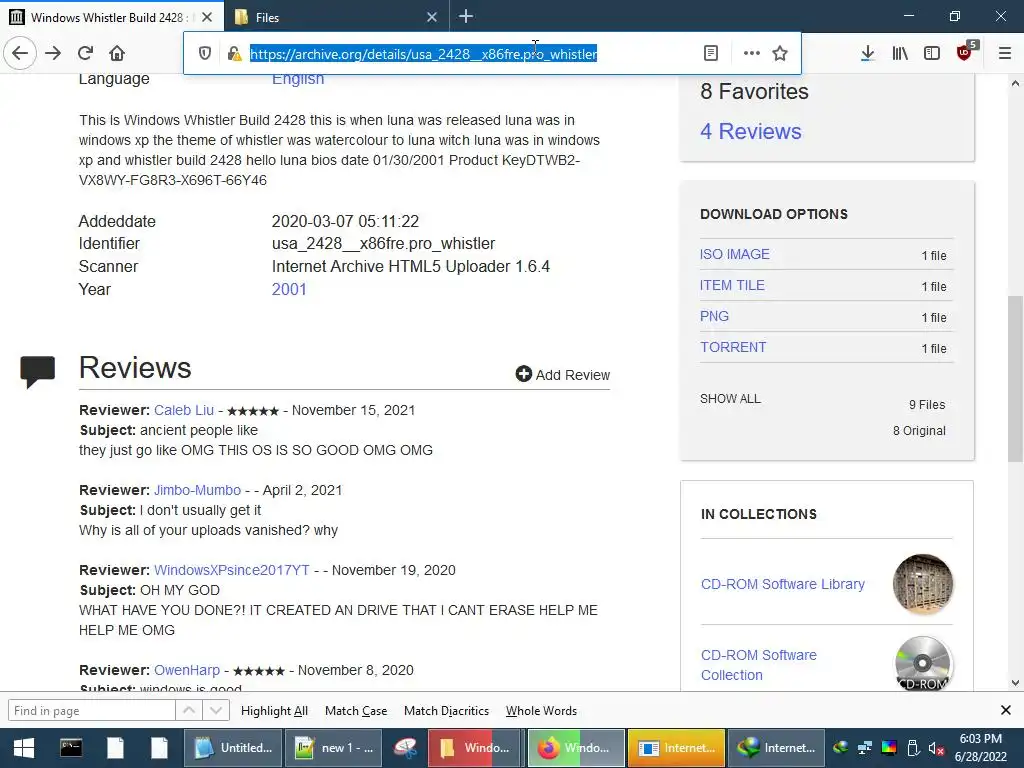Open reviewer OwenHarp's profile

pyautogui.click(x=187, y=670)
